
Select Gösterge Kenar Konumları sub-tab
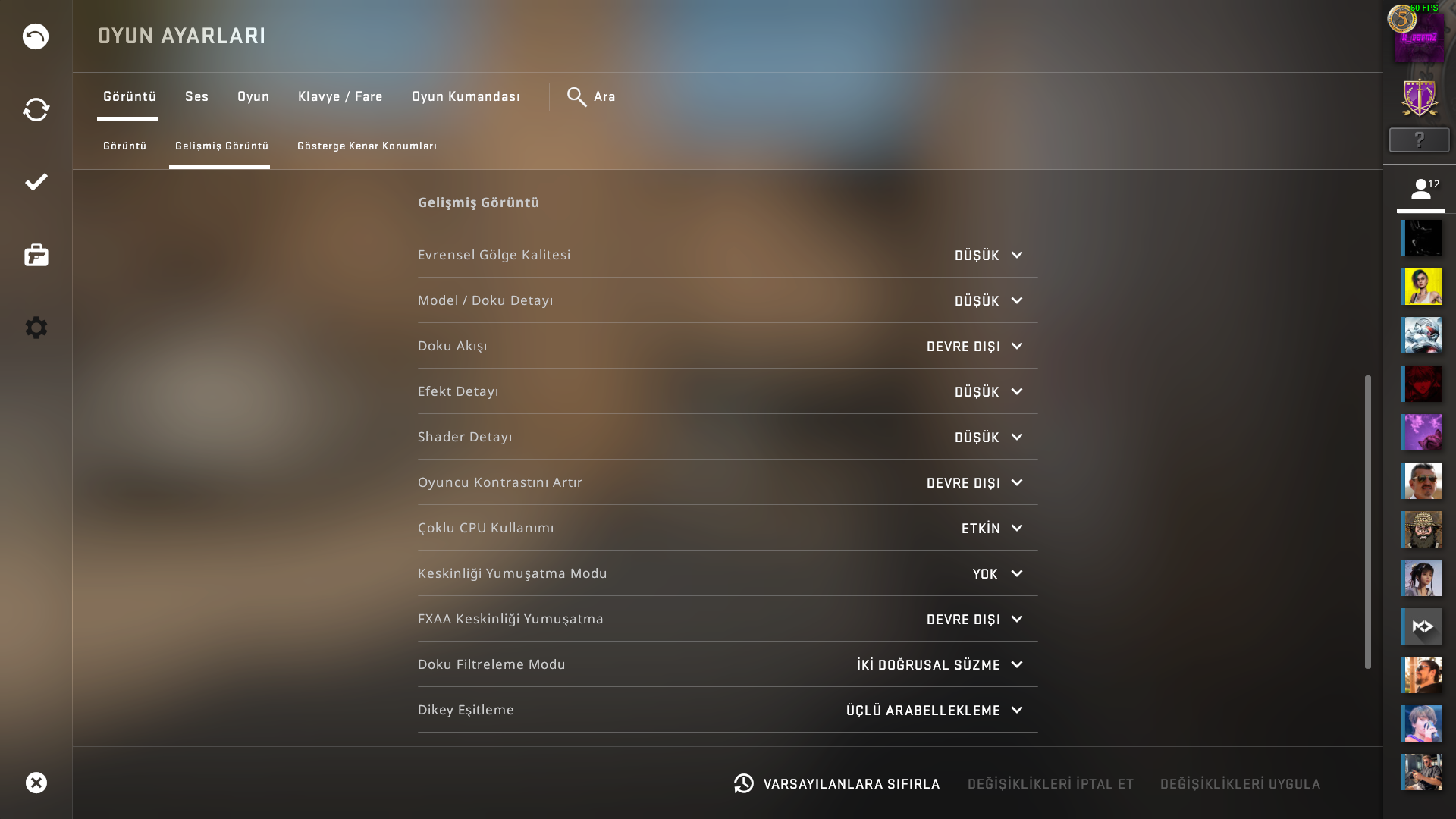pyautogui.click(x=367, y=146)
